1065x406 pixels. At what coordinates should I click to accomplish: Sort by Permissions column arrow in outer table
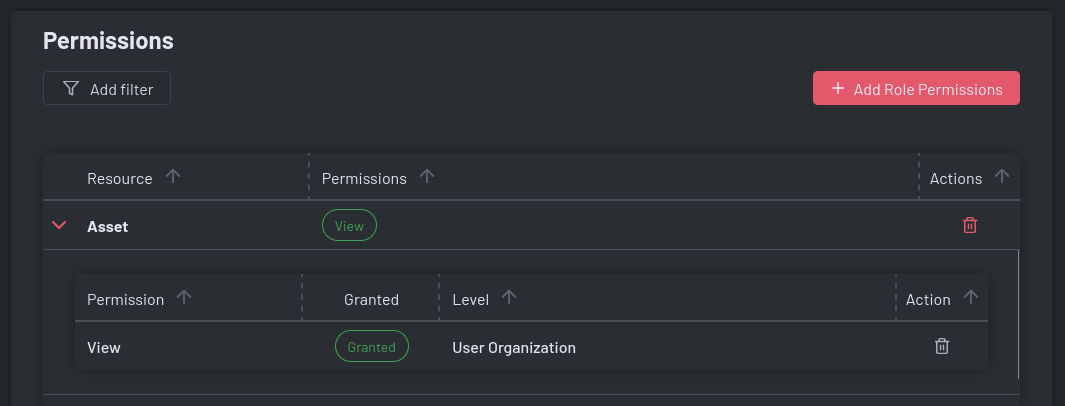tap(427, 177)
